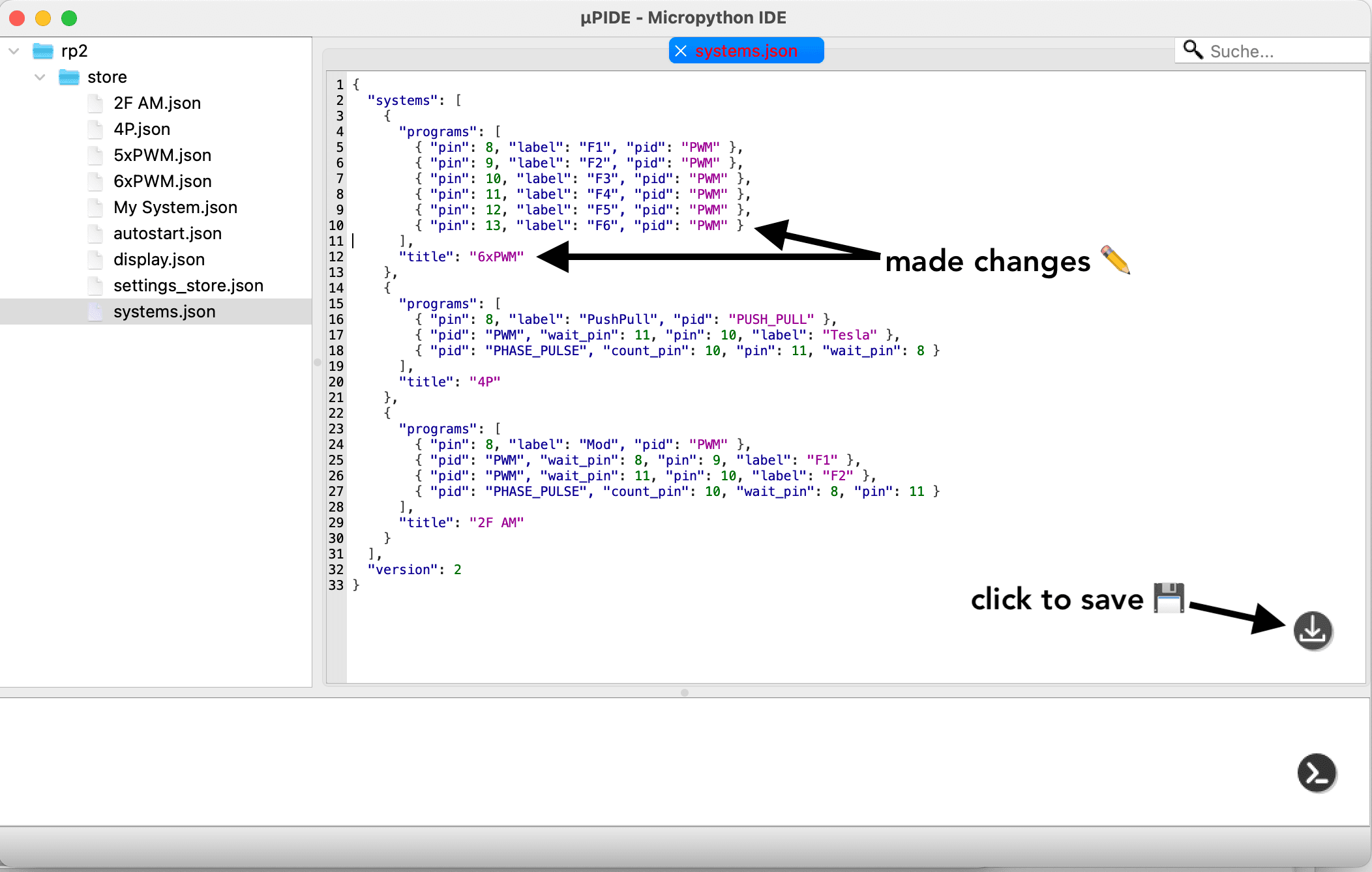This screenshot has height=872, width=1372.
Task: Click "PushPull" label on line 16
Action: (618, 319)
